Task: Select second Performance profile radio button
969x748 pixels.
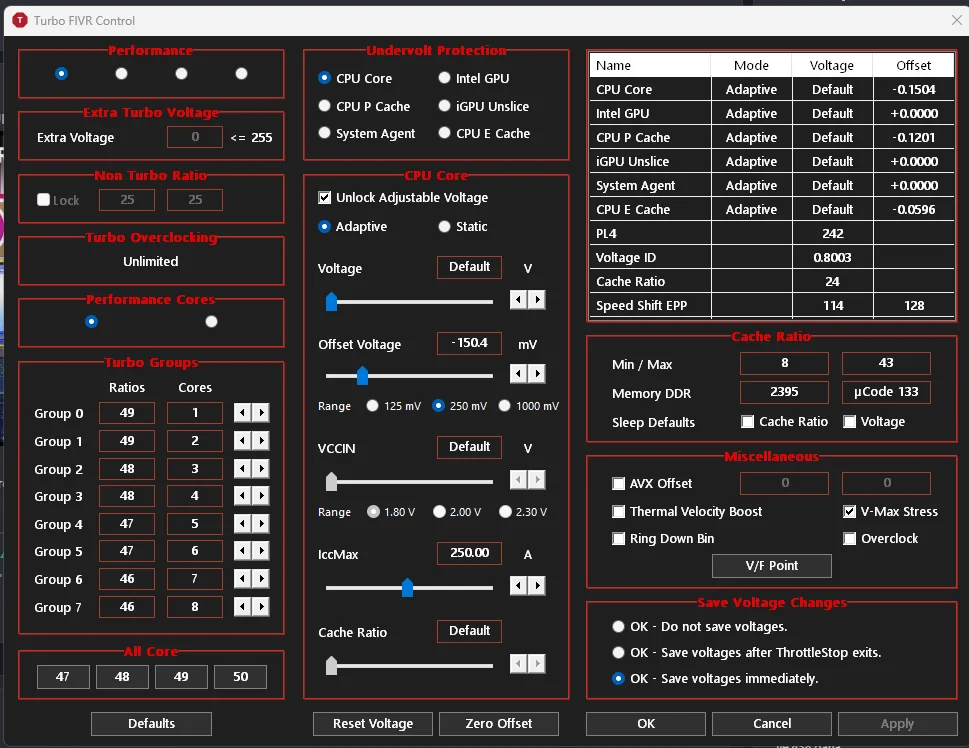Action: point(121,74)
